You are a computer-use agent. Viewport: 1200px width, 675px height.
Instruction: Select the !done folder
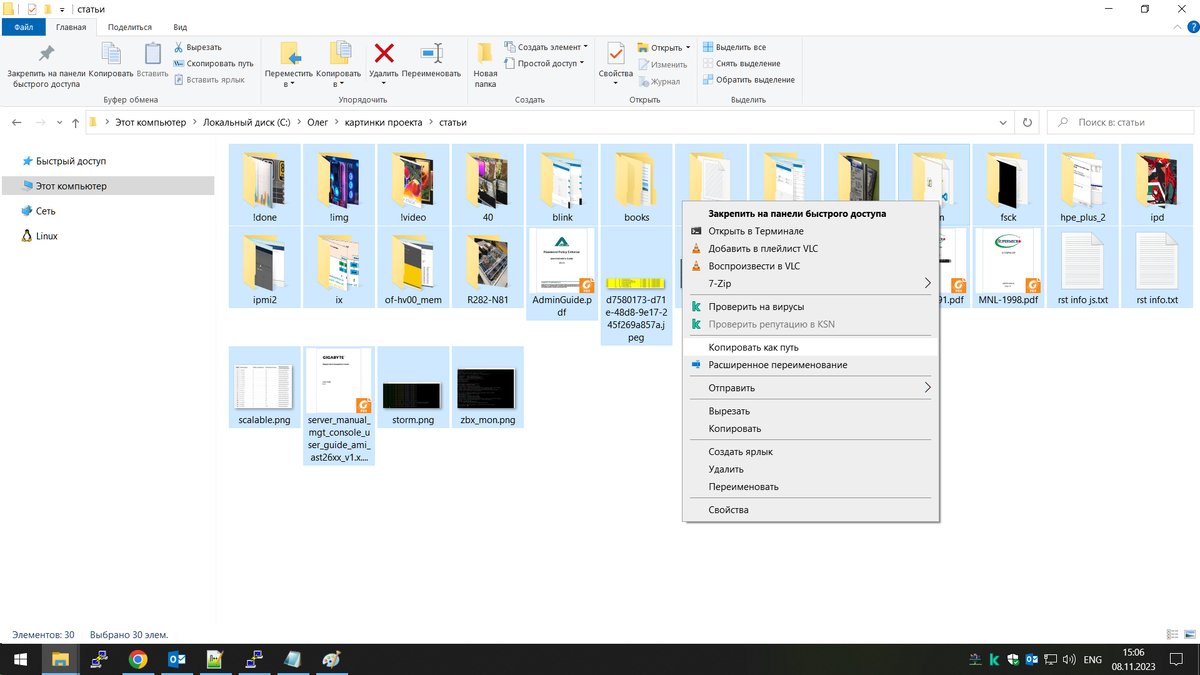click(x=264, y=185)
